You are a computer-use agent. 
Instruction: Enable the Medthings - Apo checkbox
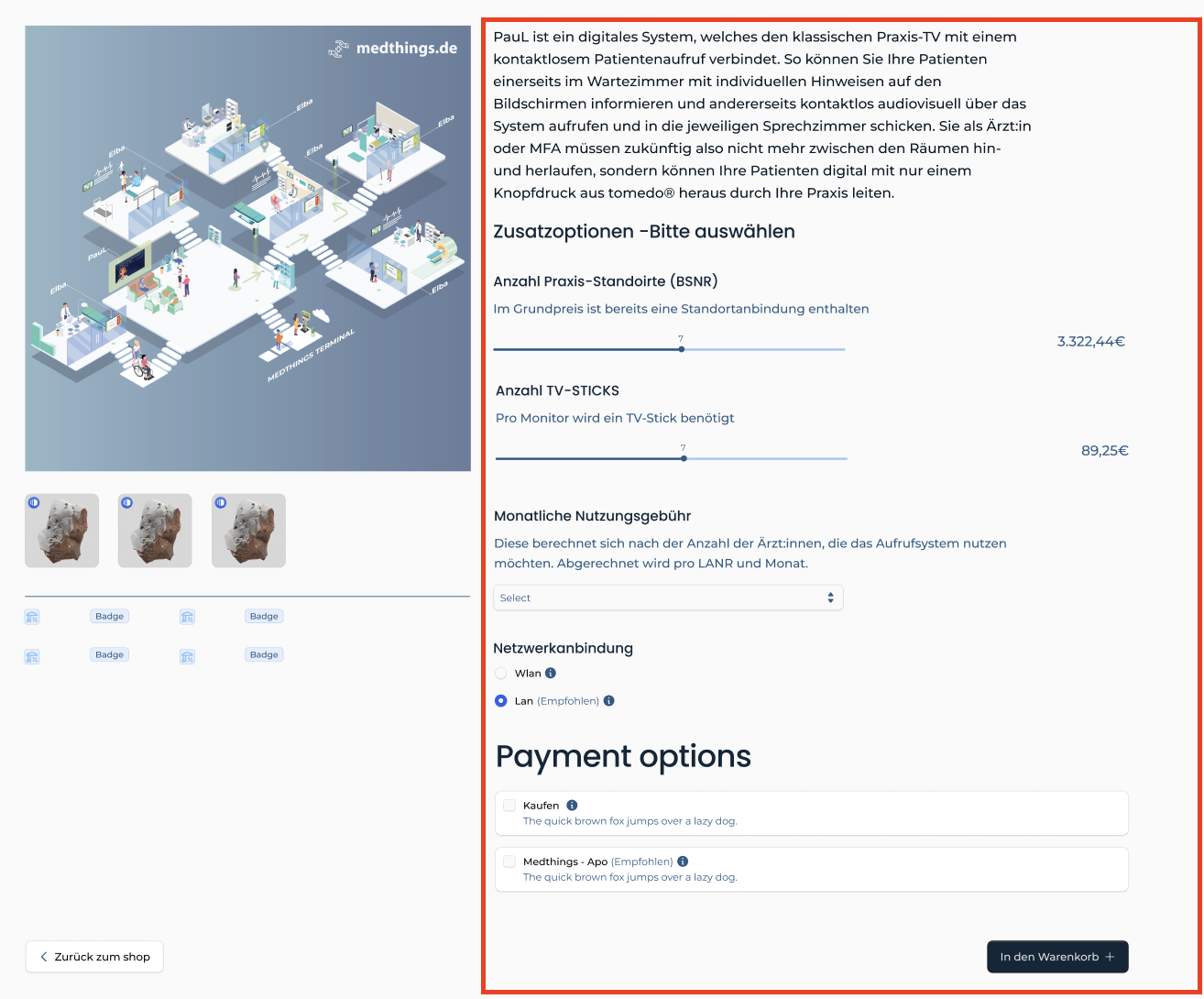click(509, 862)
